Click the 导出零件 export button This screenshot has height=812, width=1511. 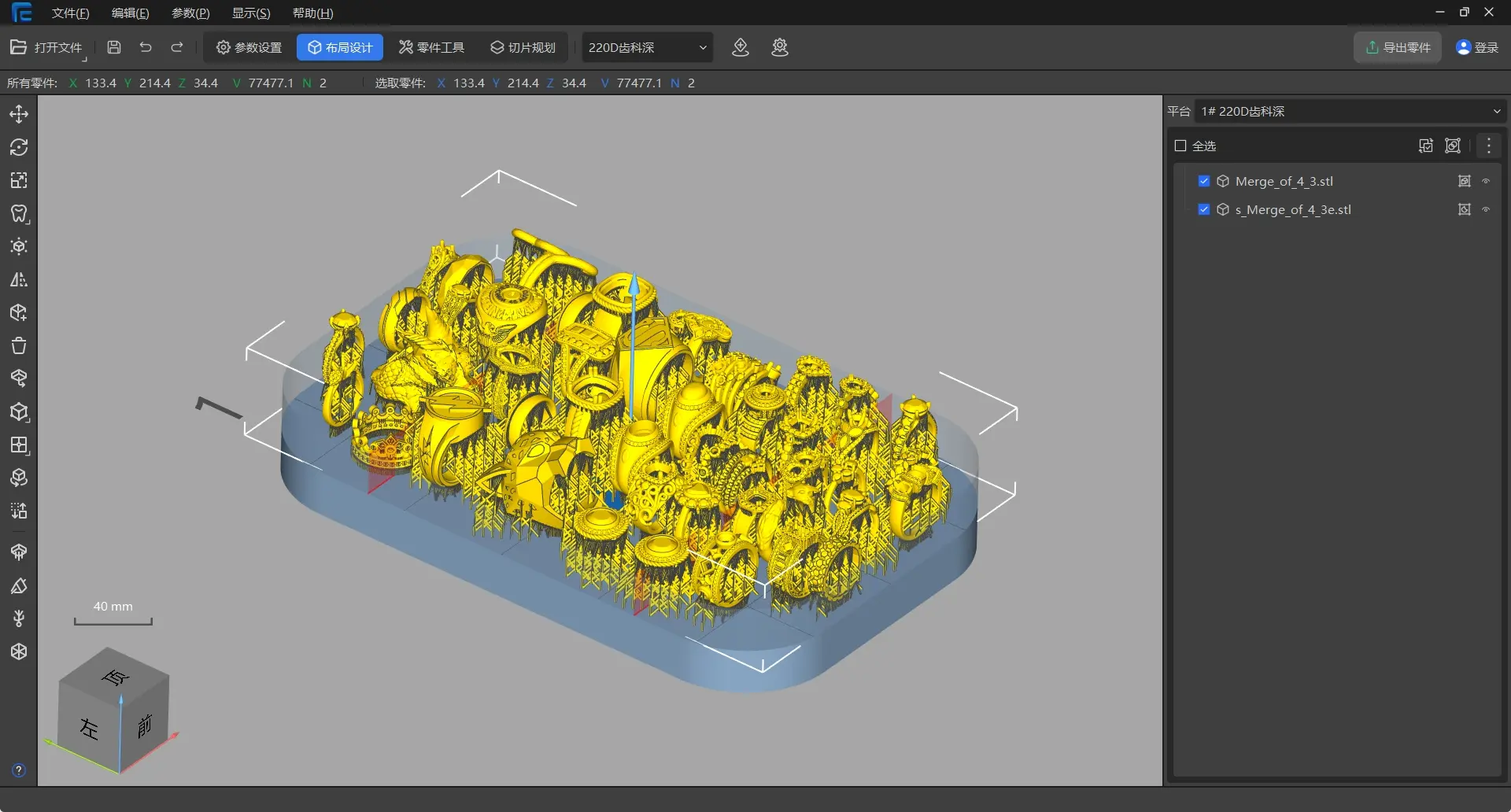click(x=1398, y=47)
